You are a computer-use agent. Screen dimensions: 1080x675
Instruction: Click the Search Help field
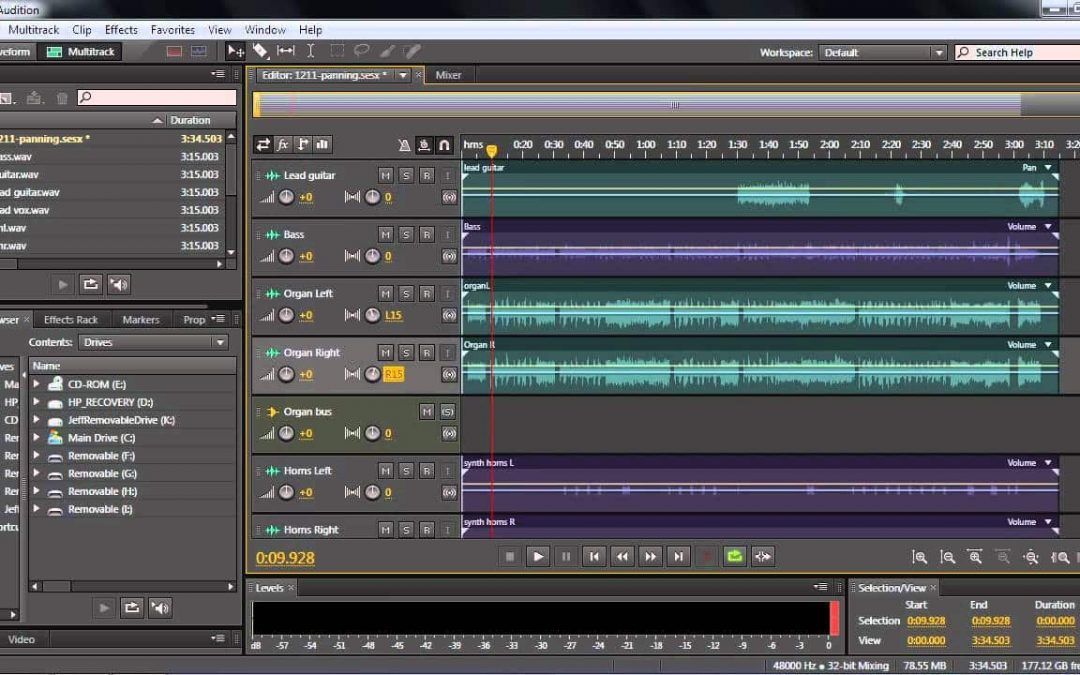pyautogui.click(x=1017, y=52)
